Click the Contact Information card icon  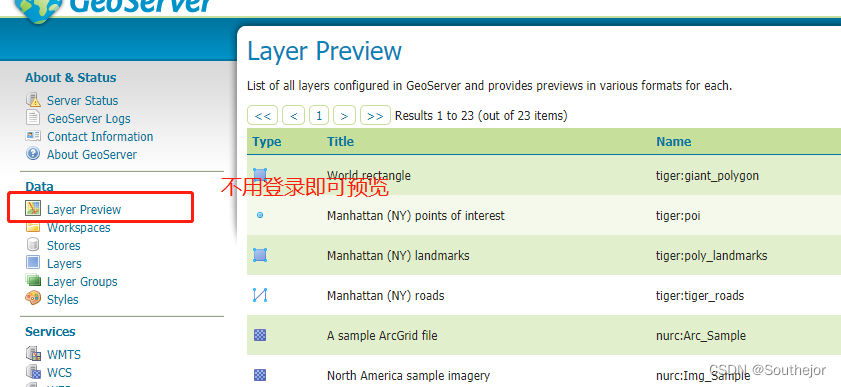point(33,136)
